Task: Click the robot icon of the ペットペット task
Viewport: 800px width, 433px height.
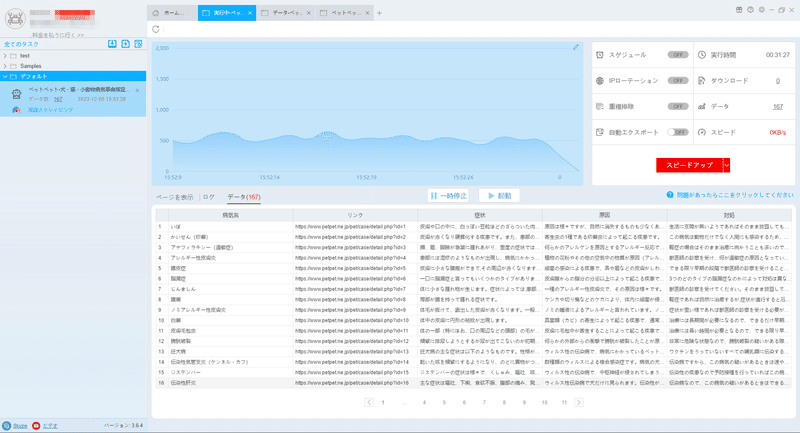Action: 16,94
